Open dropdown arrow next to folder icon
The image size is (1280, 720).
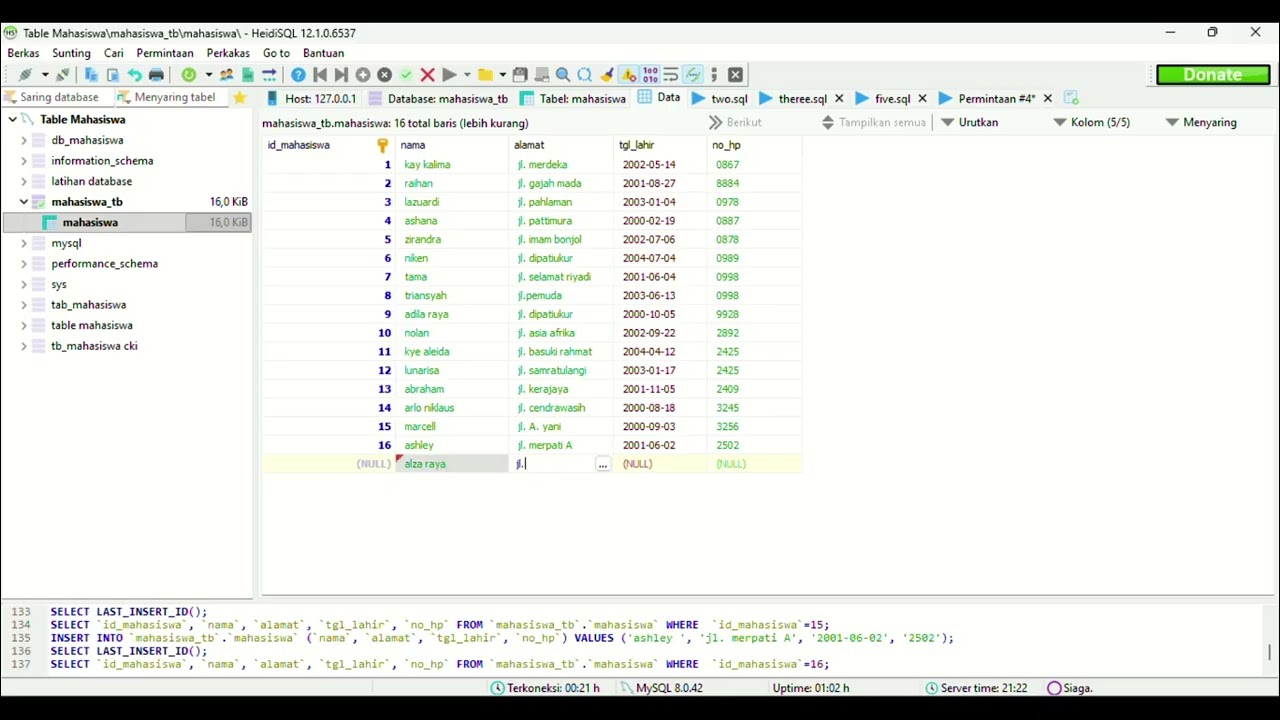pos(503,75)
